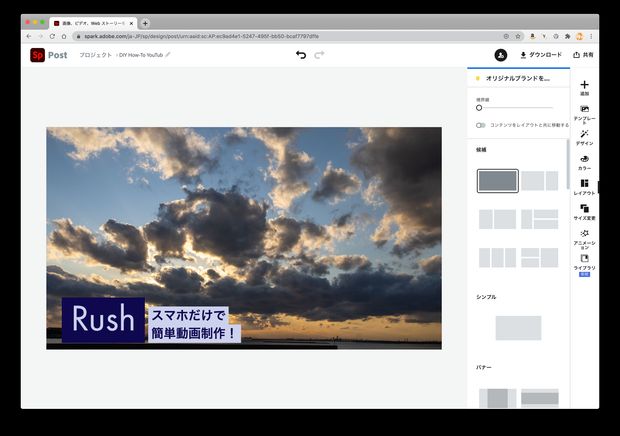Viewport: 620px width, 436px height.
Task: Click the border width slider handle
Action: pos(479,107)
